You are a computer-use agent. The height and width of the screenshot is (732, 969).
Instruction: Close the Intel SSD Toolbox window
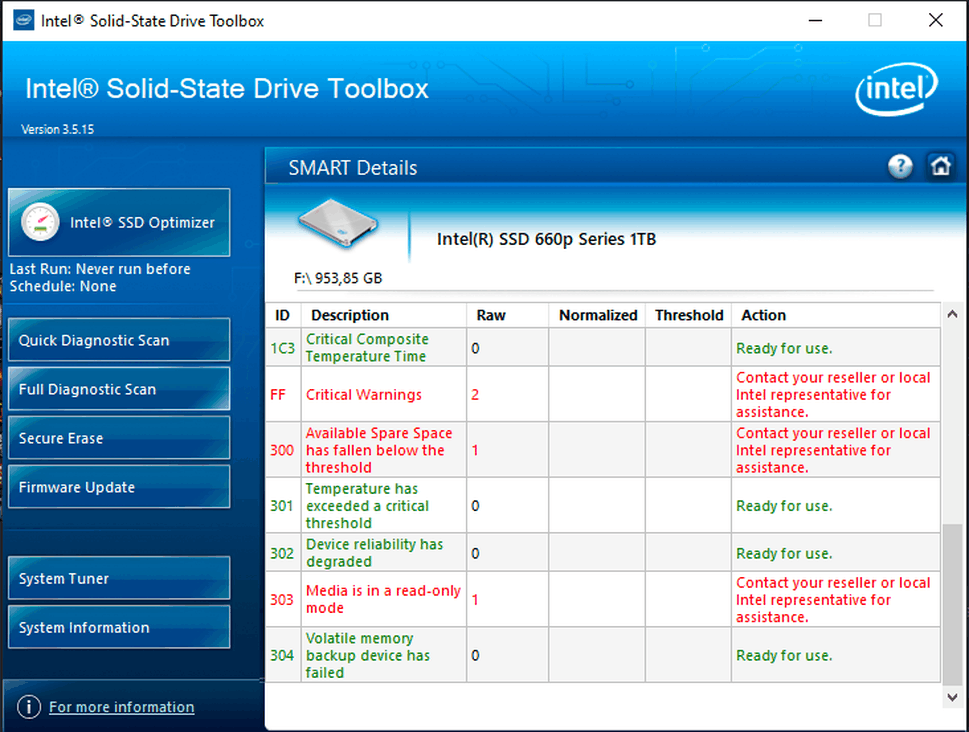tap(936, 20)
